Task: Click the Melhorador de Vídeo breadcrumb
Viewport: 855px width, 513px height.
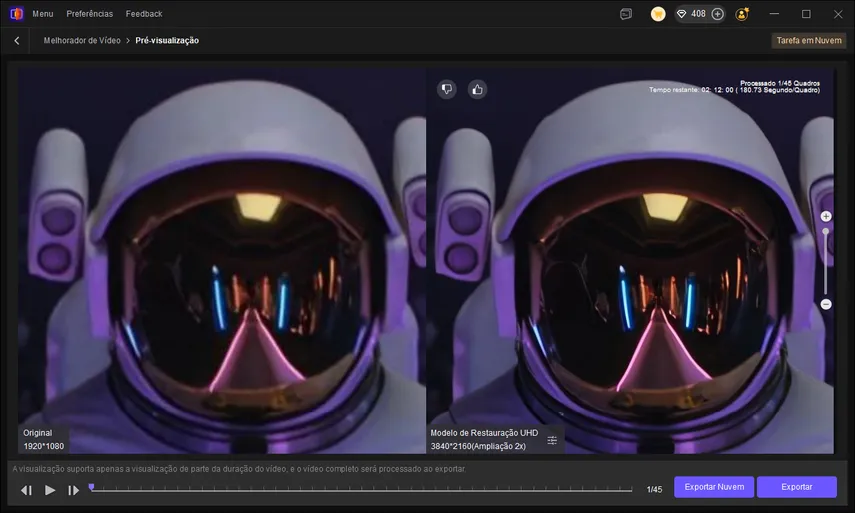Action: 82,41
